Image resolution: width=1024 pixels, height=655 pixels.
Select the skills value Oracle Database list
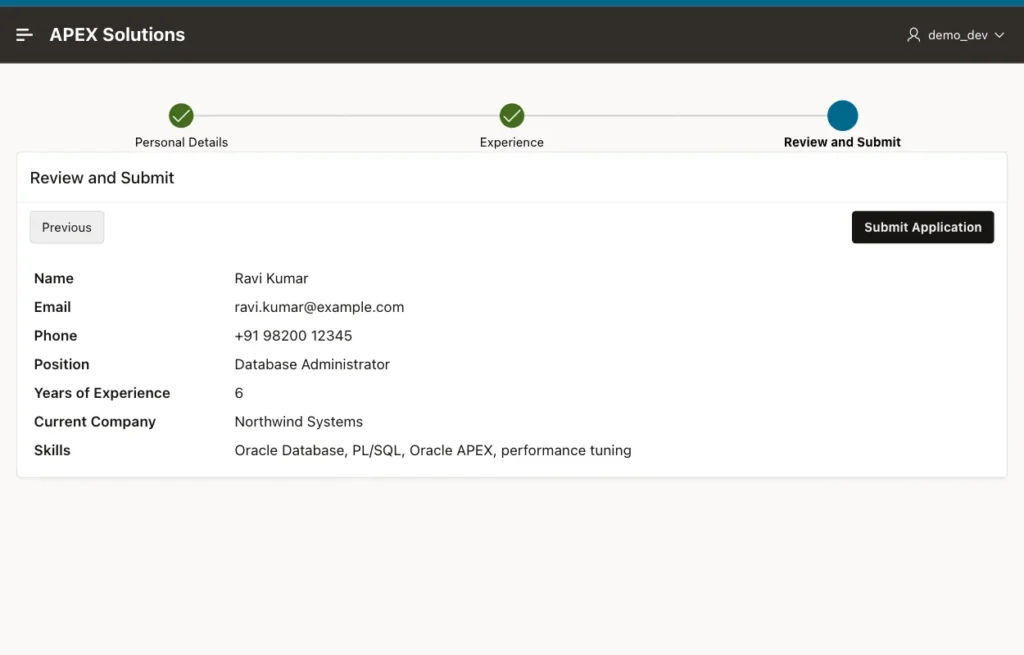433,451
